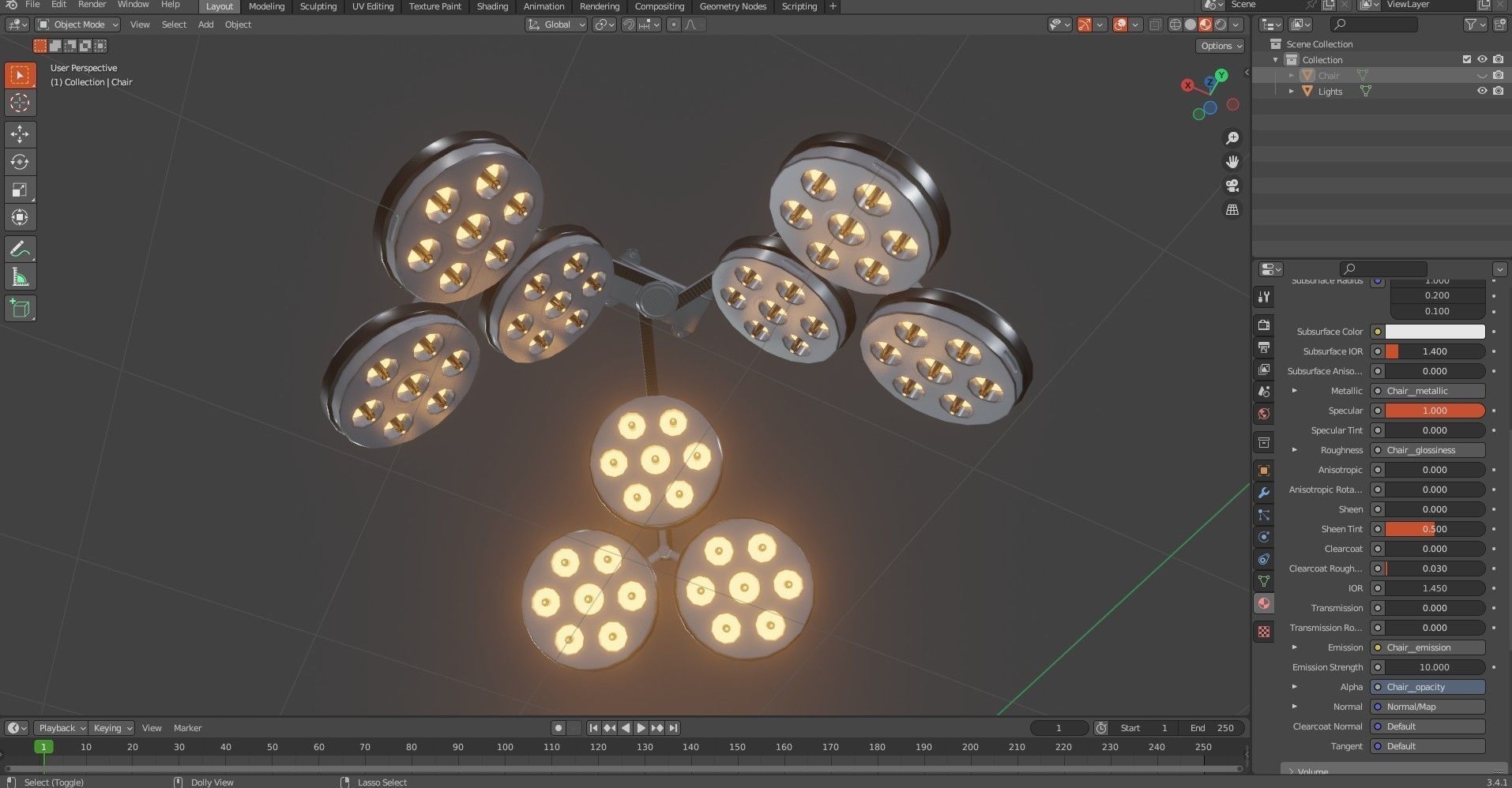Image resolution: width=1512 pixels, height=788 pixels.
Task: Open the Subsurface Color swatch
Action: (1435, 332)
